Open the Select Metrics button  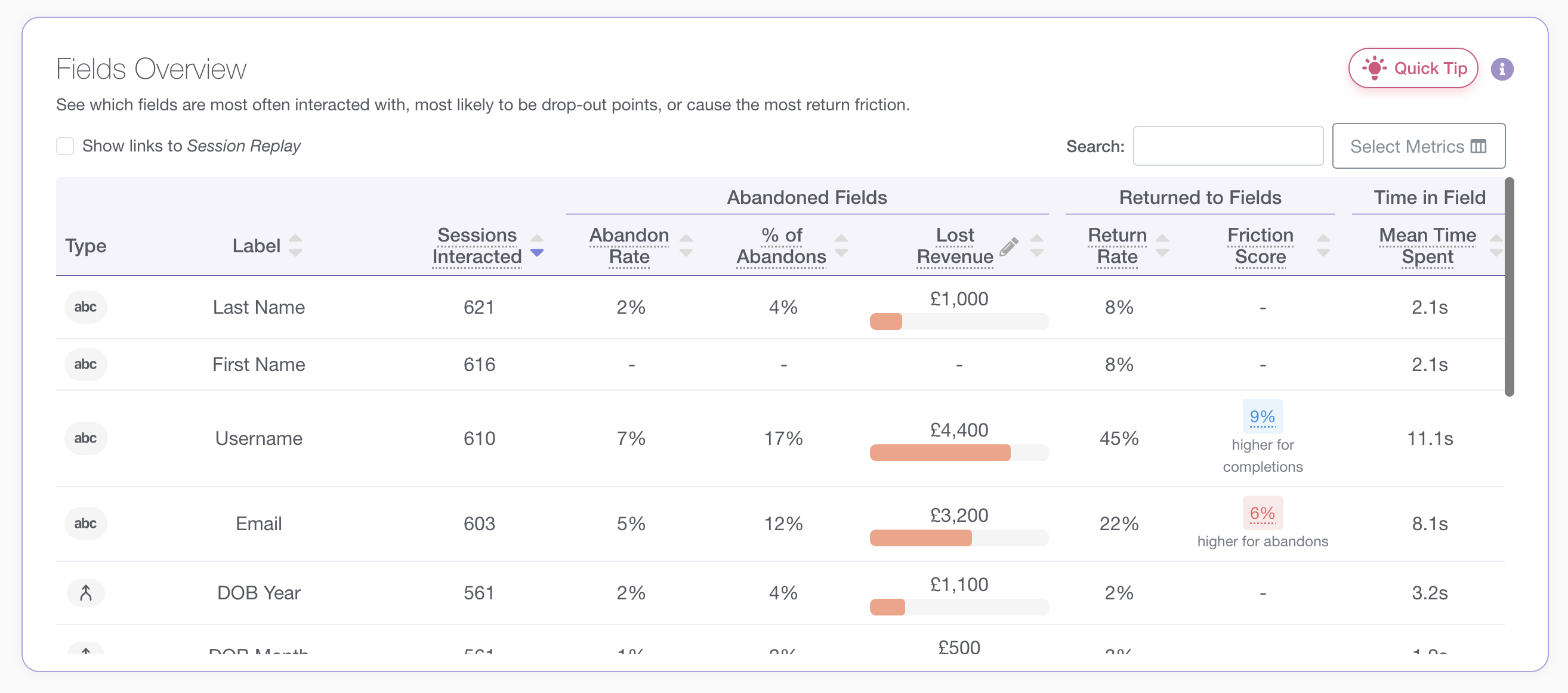(1418, 146)
